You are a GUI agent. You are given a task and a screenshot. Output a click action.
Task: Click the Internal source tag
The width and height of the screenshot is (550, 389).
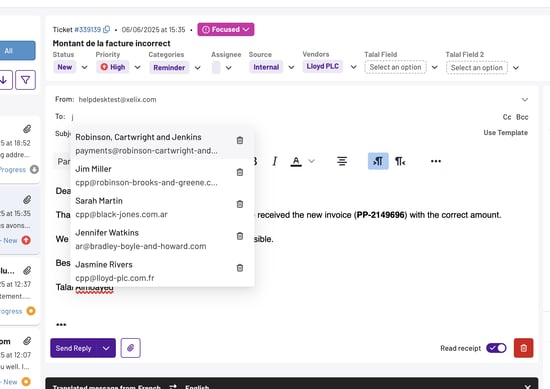click(x=266, y=67)
